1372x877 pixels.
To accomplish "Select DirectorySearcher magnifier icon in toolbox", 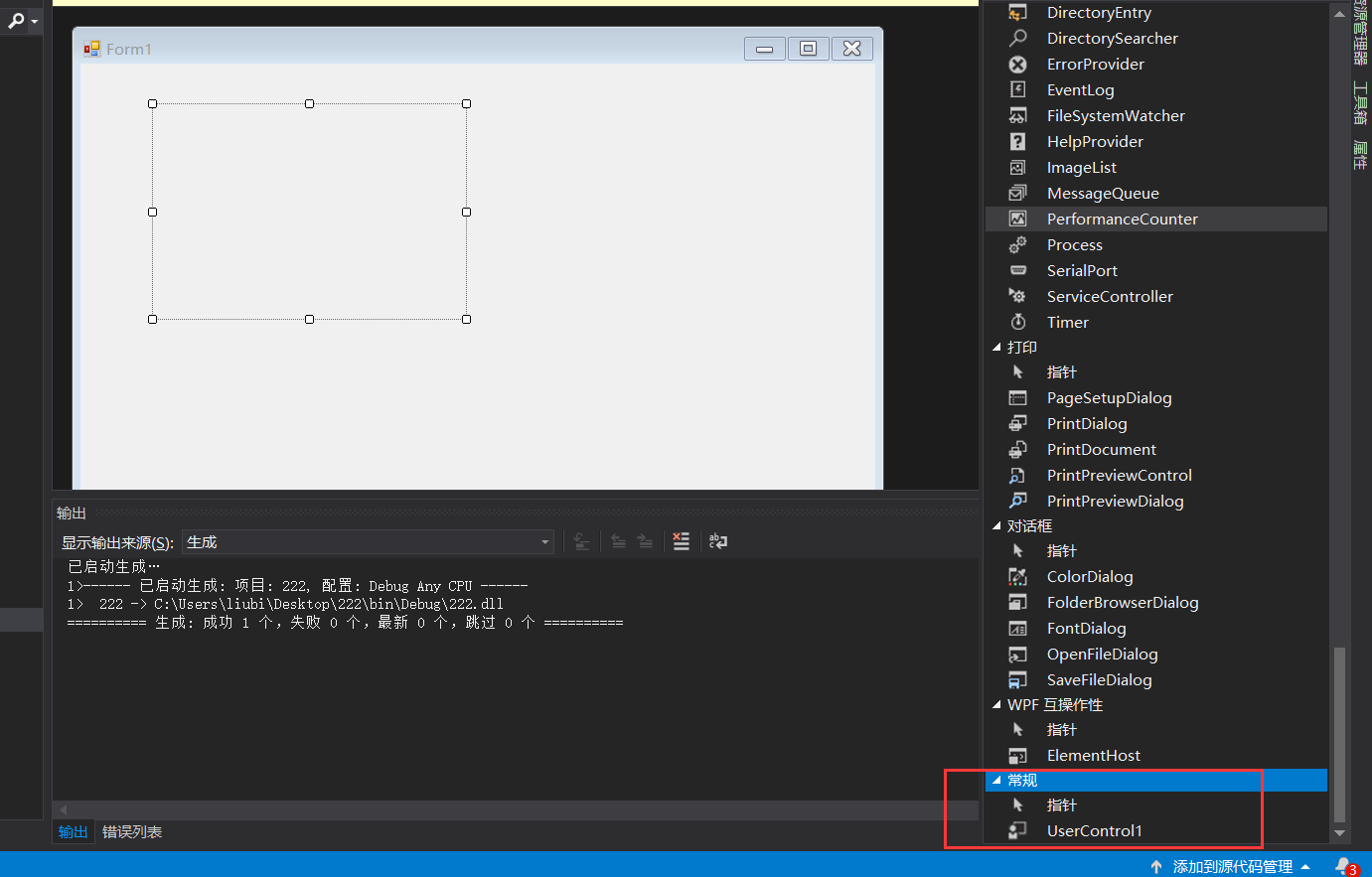I will [1017, 39].
